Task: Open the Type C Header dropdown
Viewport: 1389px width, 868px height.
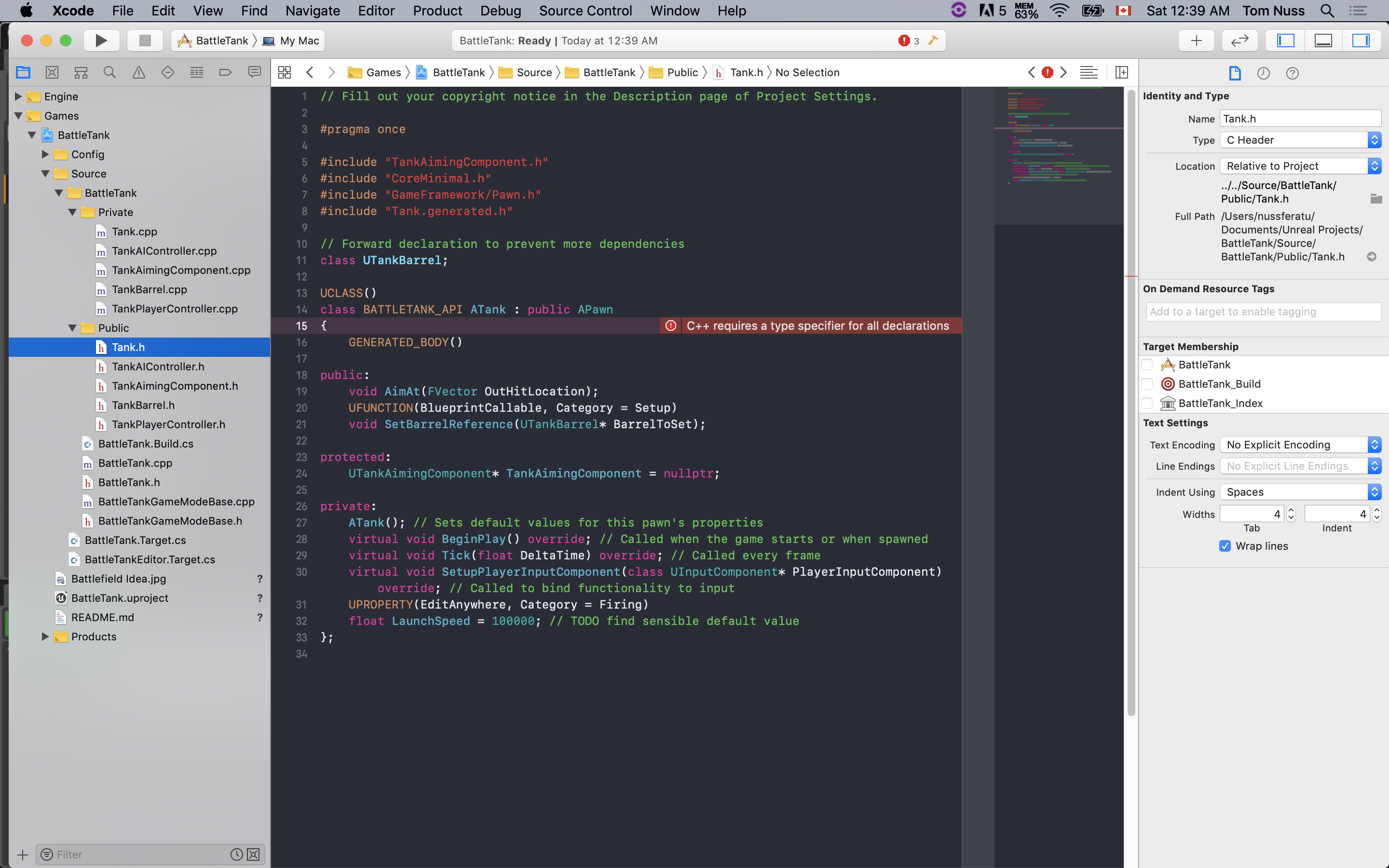Action: click(x=1300, y=140)
